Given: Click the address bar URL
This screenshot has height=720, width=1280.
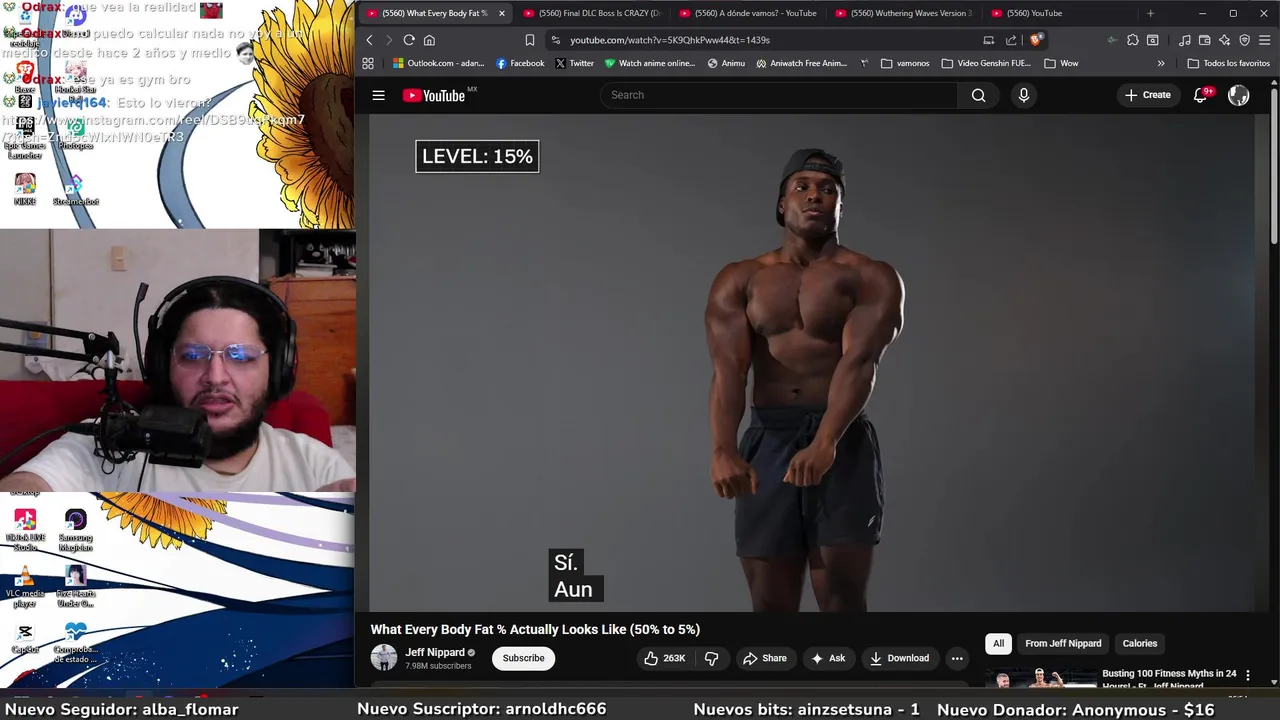Looking at the screenshot, I should coord(670,40).
